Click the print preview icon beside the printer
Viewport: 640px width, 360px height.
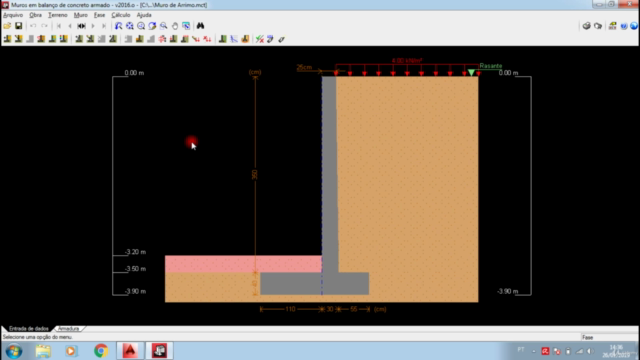598,26
